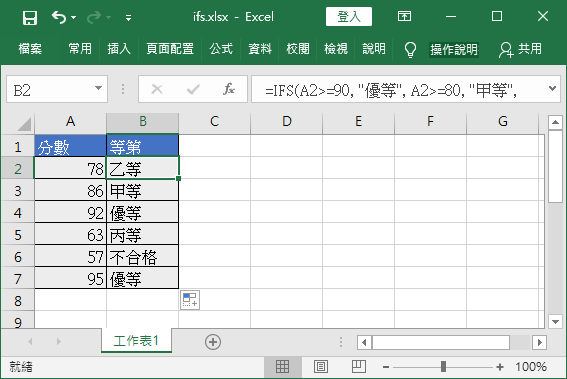Click the Save icon in title bar
This screenshot has width=567, height=379.
(30, 17)
